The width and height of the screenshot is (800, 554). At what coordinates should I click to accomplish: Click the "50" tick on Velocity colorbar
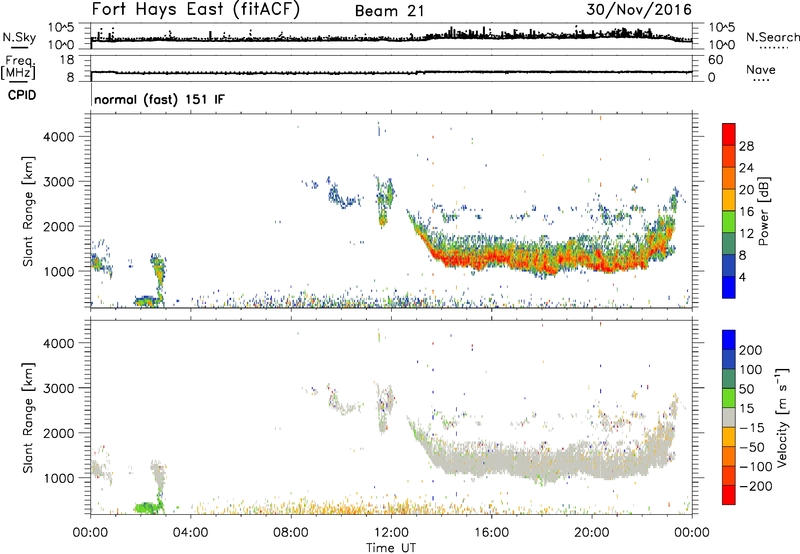pyautogui.click(x=747, y=389)
